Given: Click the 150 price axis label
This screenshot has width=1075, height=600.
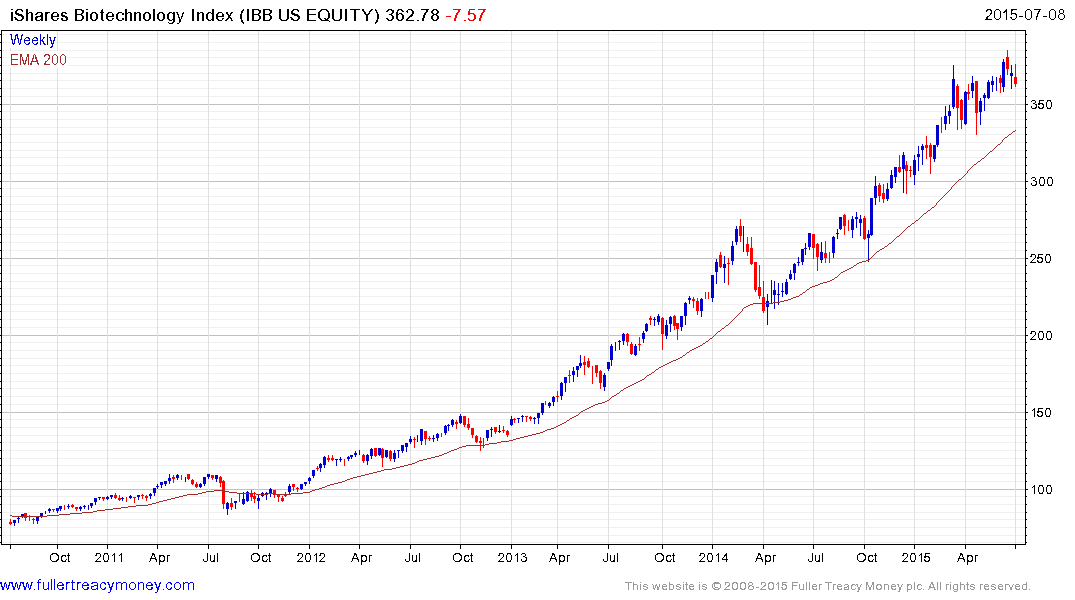Looking at the screenshot, I should 1041,412.
